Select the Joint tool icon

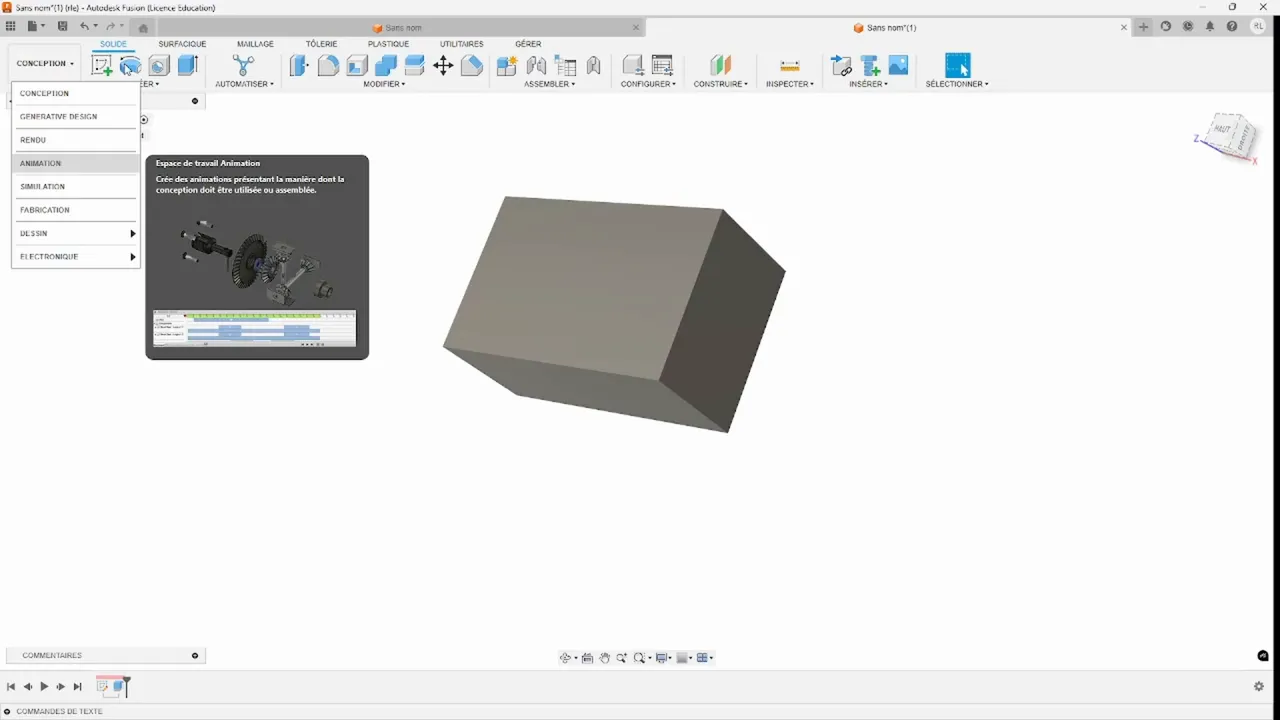point(536,66)
